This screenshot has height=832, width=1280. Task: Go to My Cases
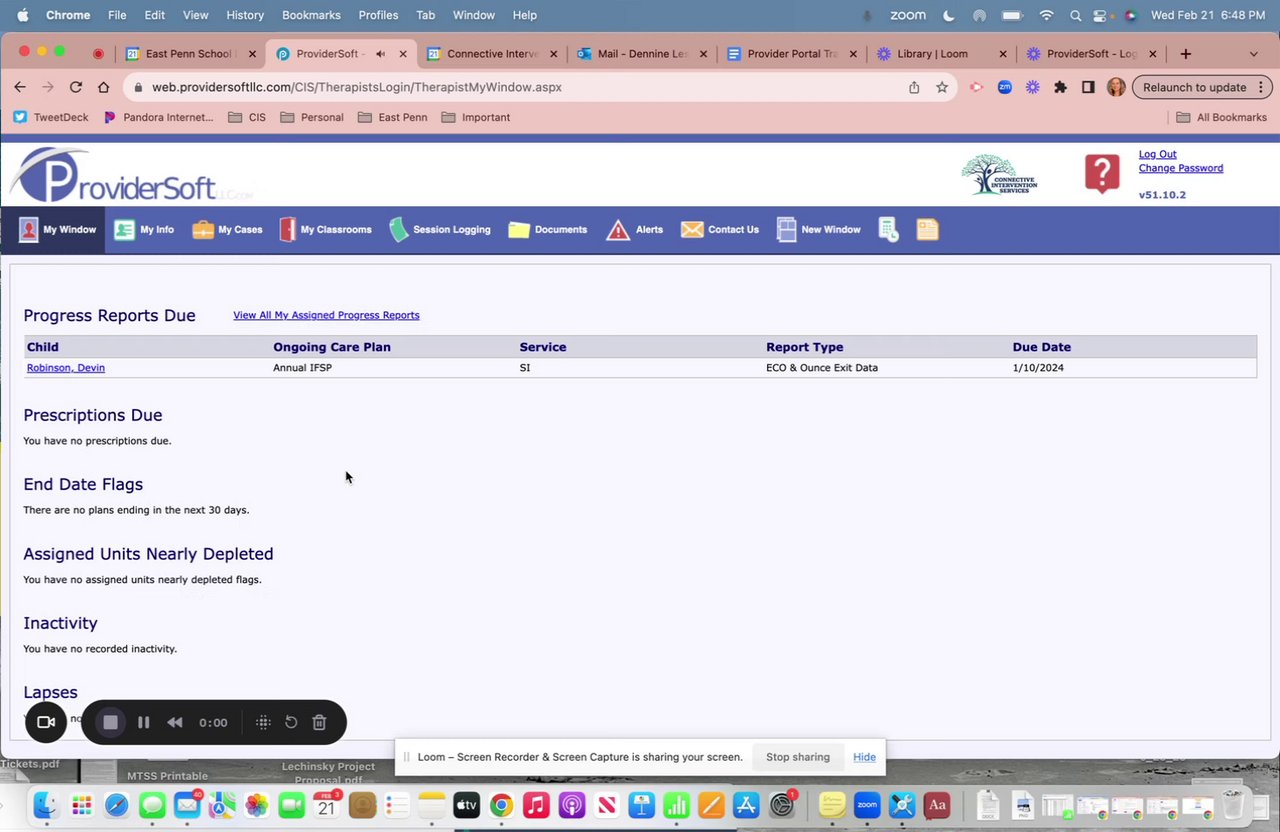tap(227, 230)
